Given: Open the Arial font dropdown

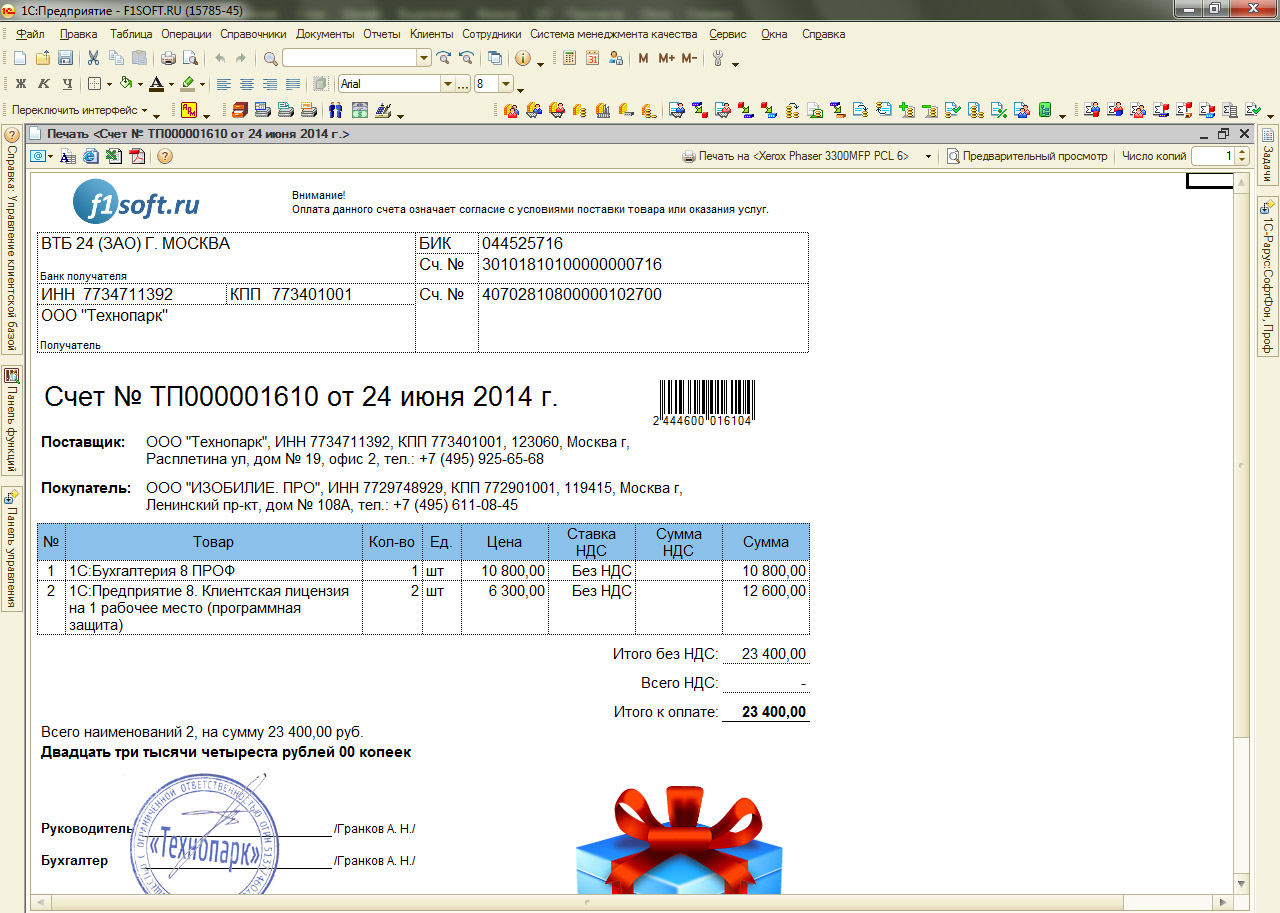Looking at the screenshot, I should click(x=448, y=84).
